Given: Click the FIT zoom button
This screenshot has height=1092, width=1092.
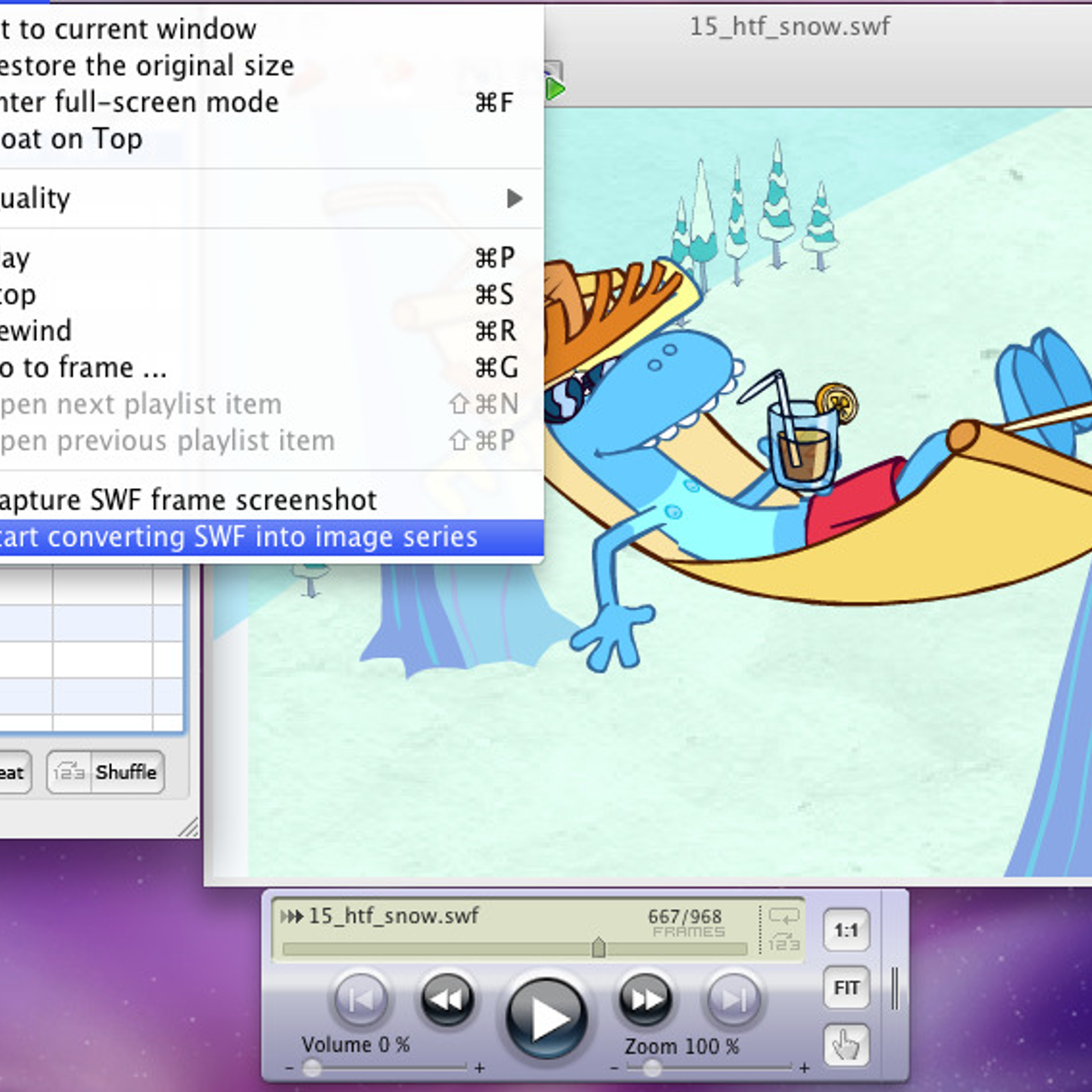Looking at the screenshot, I should click(x=846, y=988).
